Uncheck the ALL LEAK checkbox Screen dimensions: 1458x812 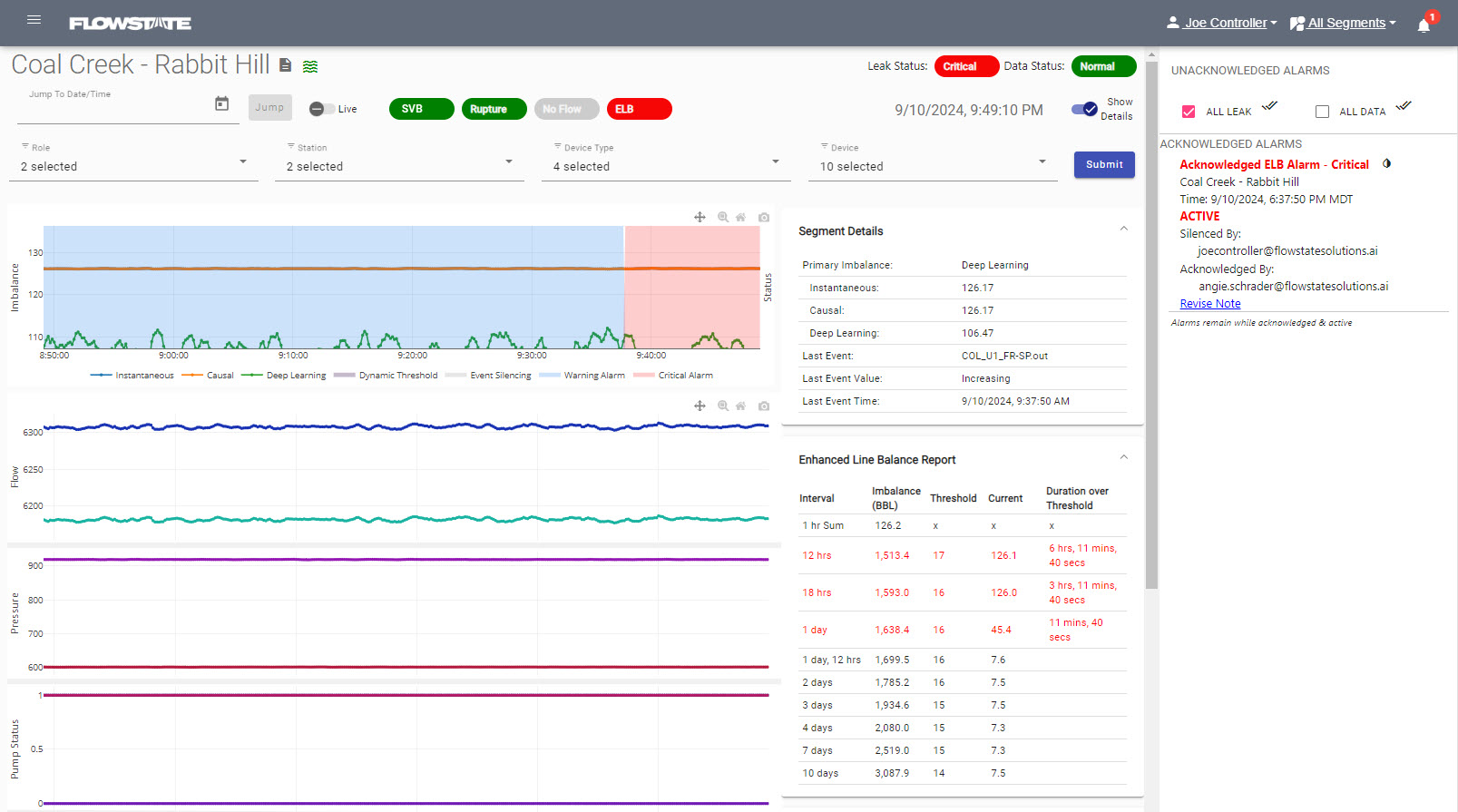[x=1189, y=112]
